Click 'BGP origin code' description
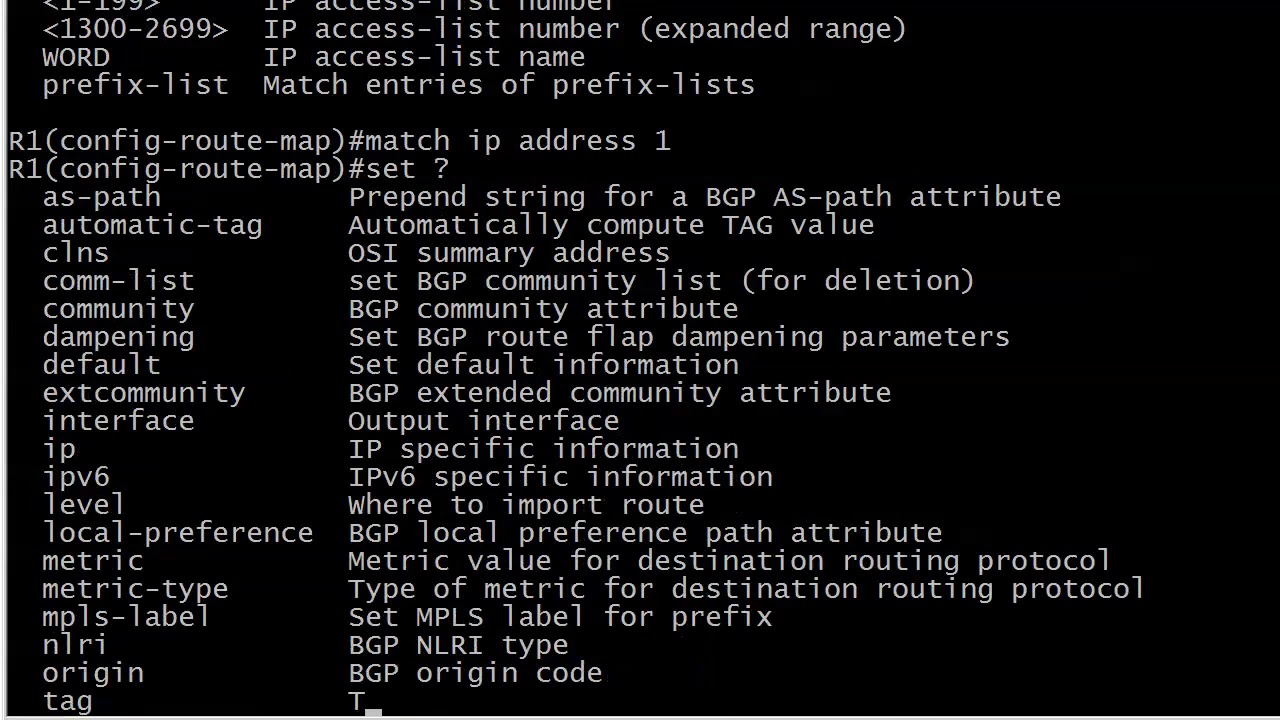This screenshot has width=1280, height=720. click(x=475, y=673)
